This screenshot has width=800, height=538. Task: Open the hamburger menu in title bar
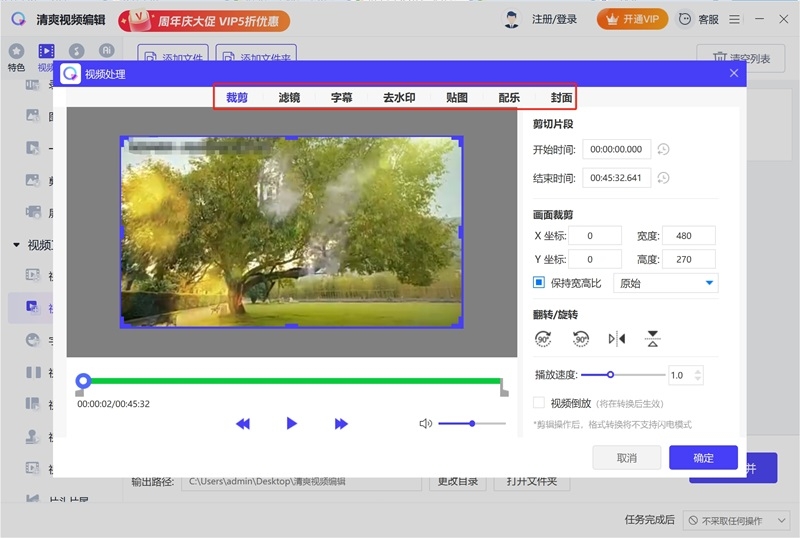pyautogui.click(x=734, y=19)
